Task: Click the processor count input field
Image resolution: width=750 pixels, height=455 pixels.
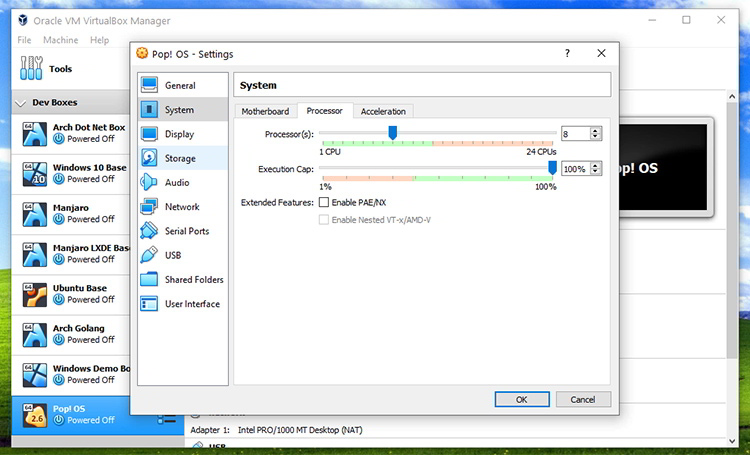Action: tap(576, 134)
